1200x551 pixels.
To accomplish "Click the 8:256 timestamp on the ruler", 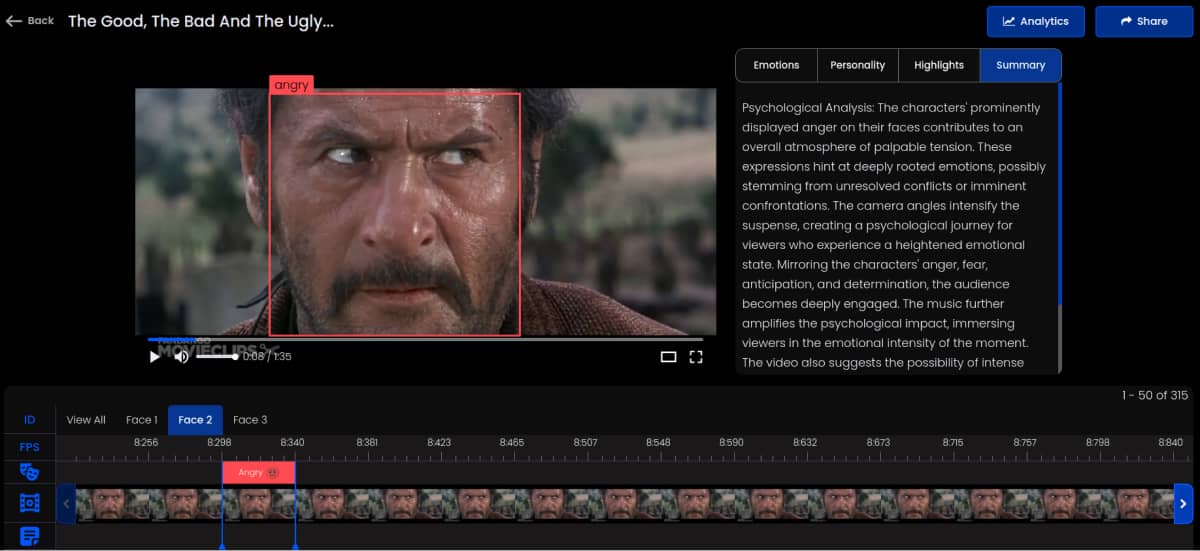I will pos(146,442).
